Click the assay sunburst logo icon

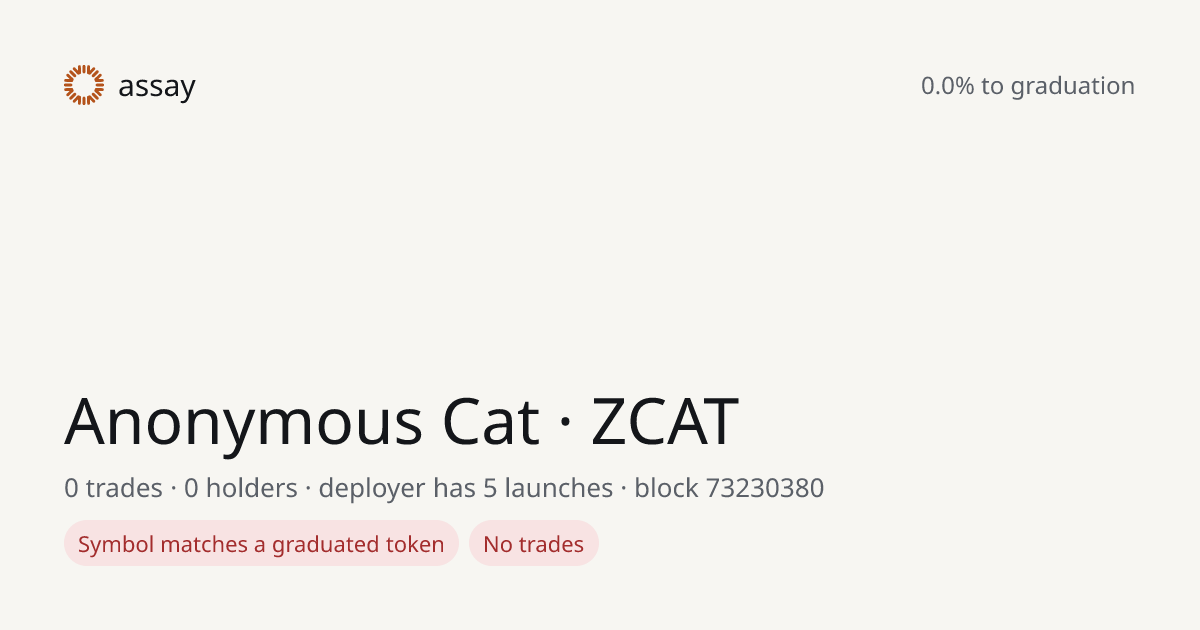[84, 85]
